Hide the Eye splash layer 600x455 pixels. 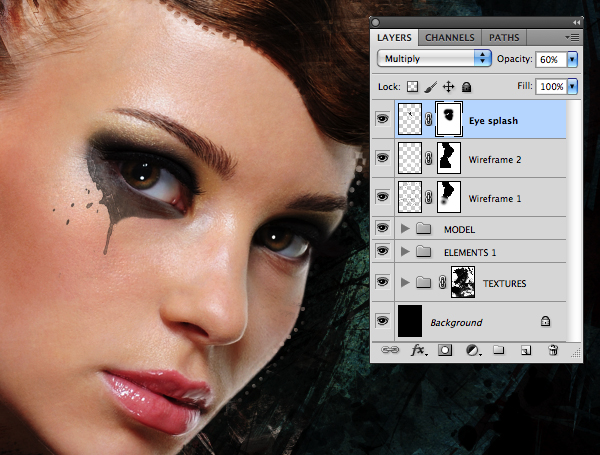pos(382,119)
